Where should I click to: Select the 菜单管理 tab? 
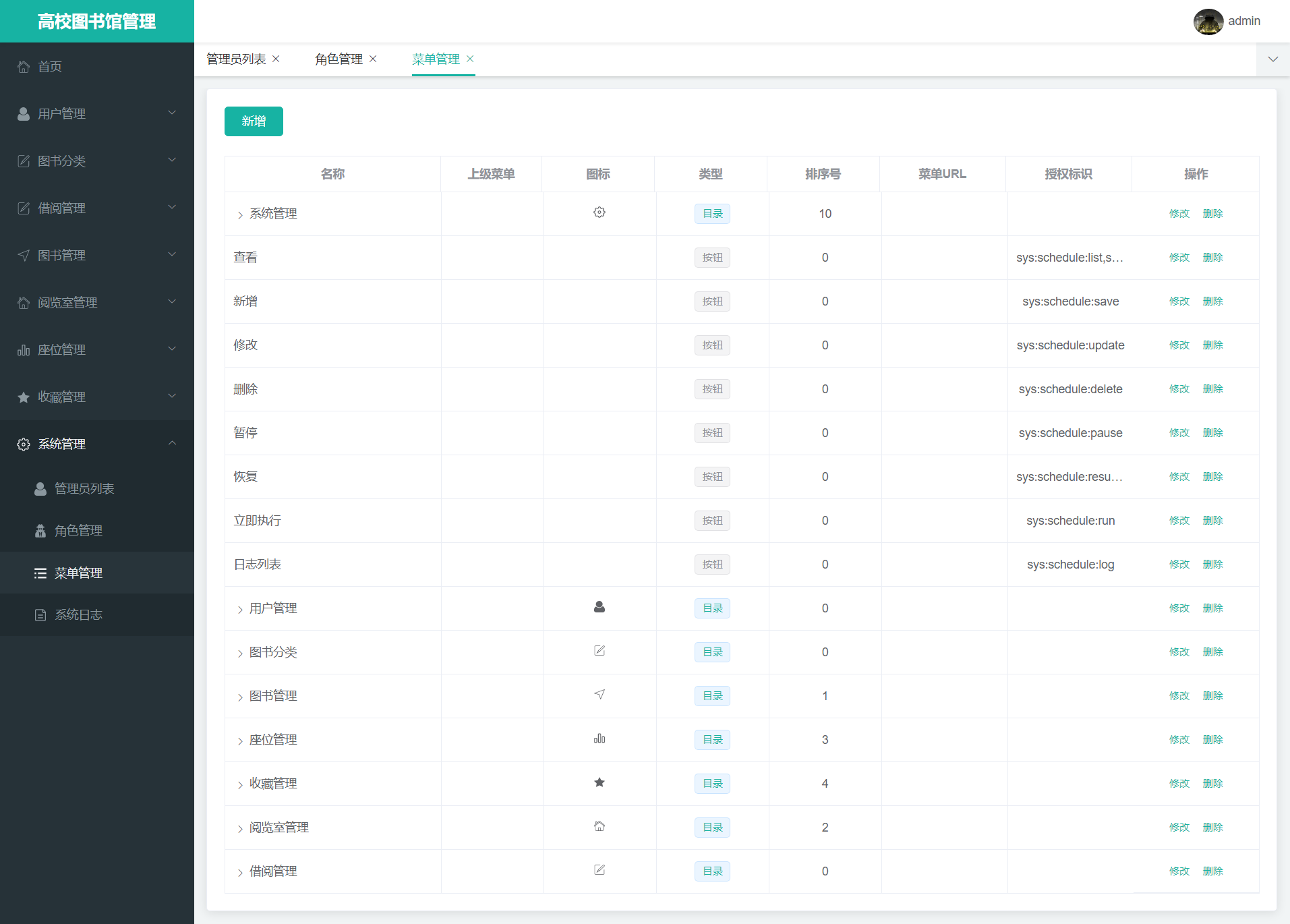(x=436, y=59)
